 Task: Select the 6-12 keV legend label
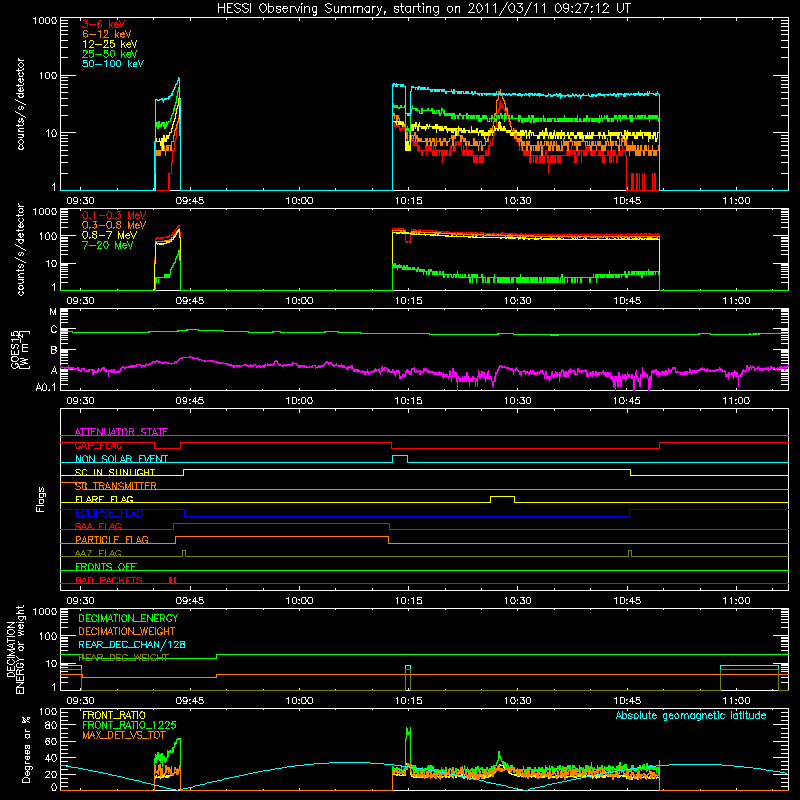point(107,34)
